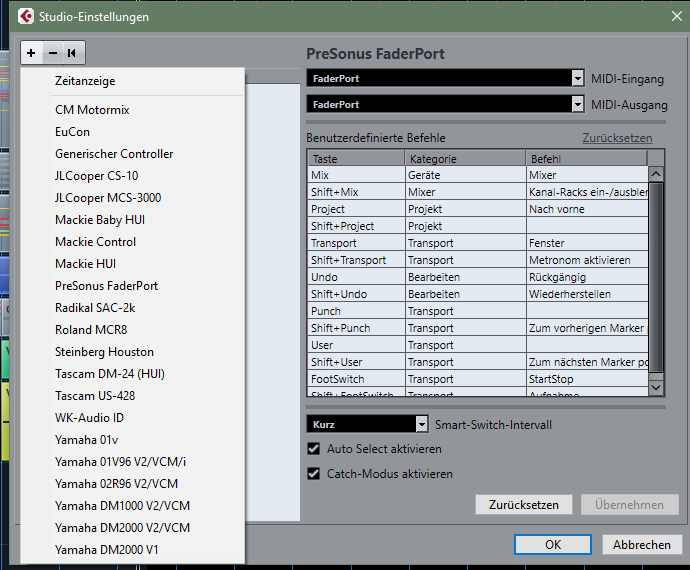Image resolution: width=690 pixels, height=570 pixels.
Task: Click Zurücksetzen link above command table
Action: click(x=617, y=138)
